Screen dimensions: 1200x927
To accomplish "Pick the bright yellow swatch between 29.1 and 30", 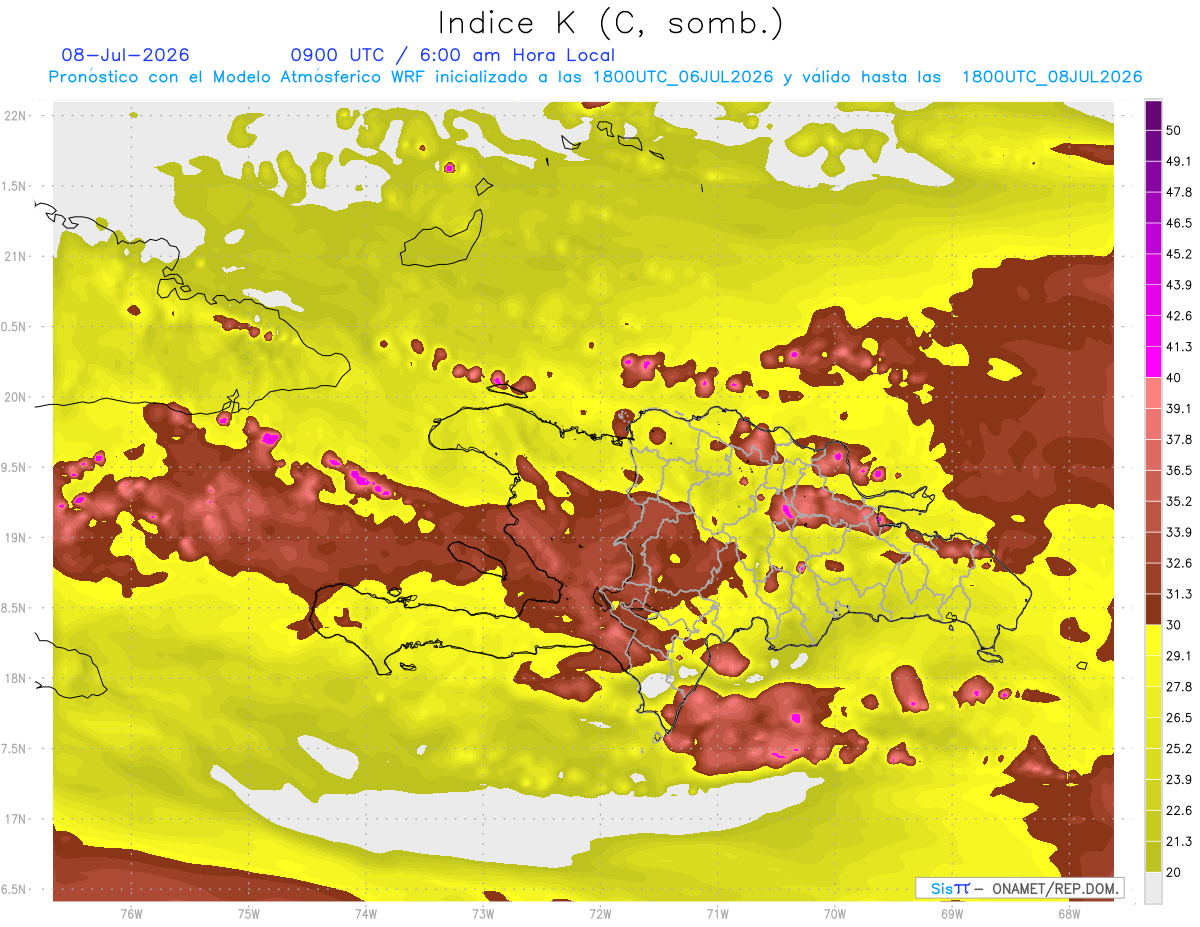I will 1153,640.
